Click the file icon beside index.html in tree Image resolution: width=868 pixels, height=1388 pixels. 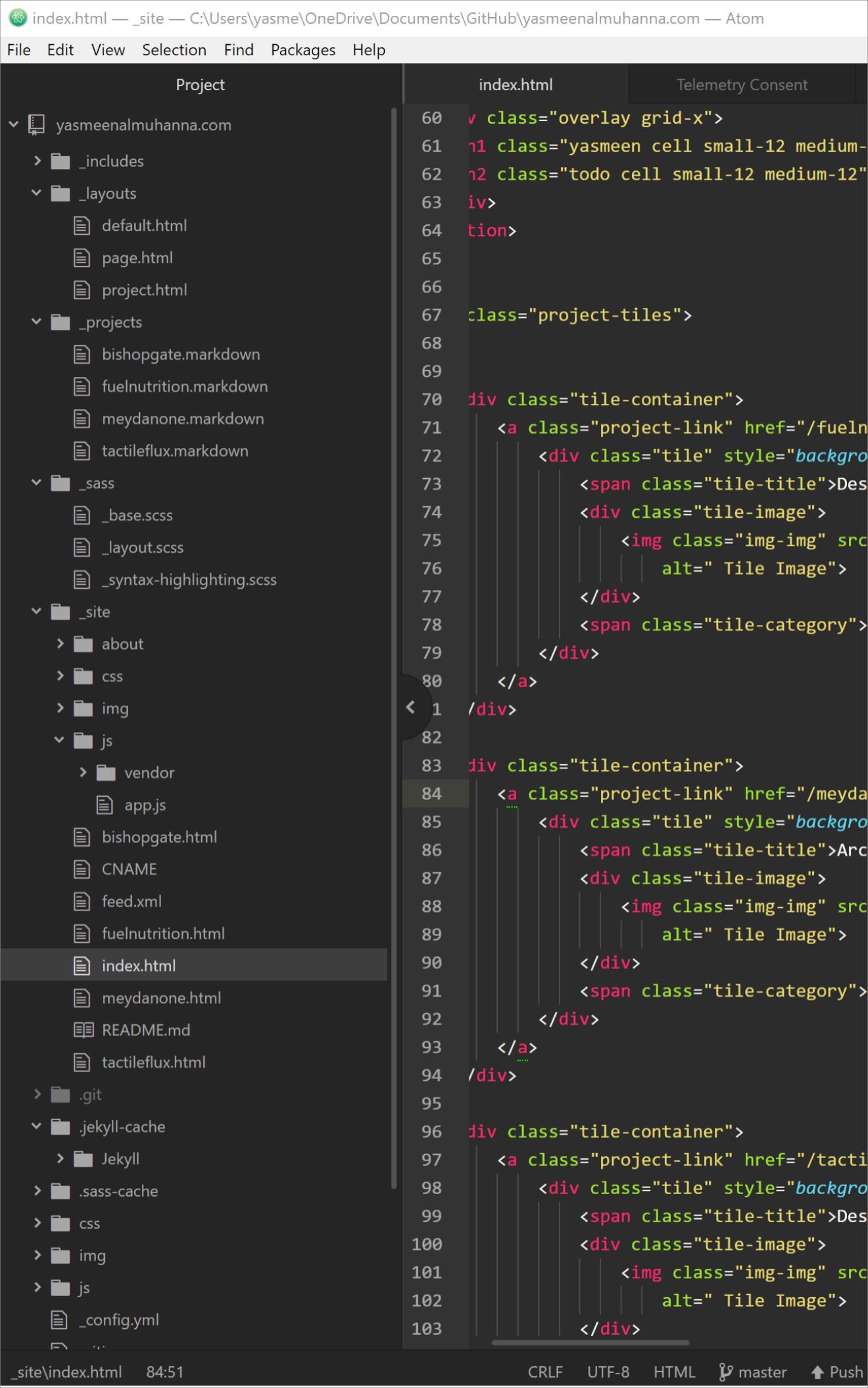pyautogui.click(x=82, y=966)
